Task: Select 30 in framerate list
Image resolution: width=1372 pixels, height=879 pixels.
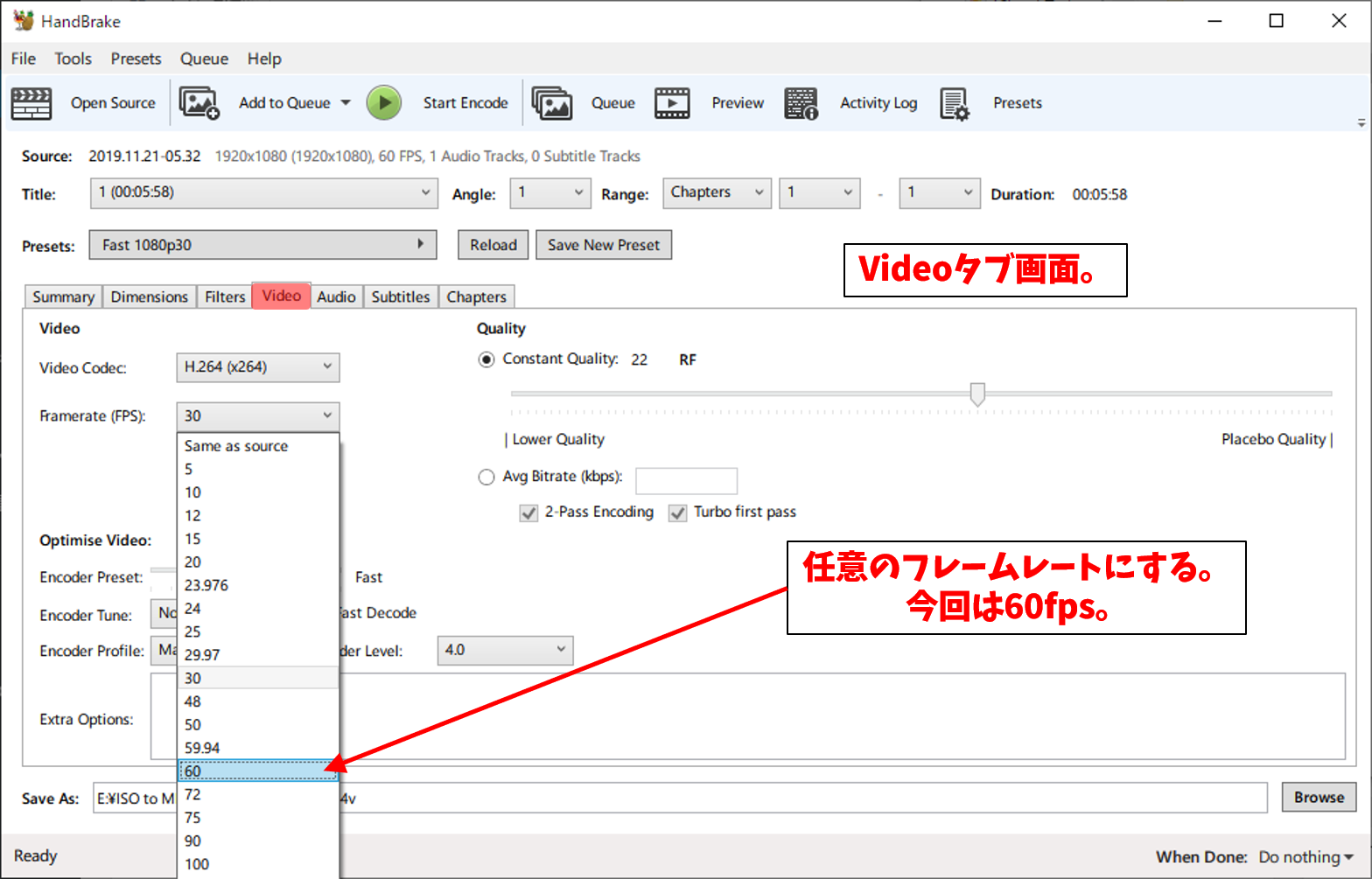Action: coord(258,678)
